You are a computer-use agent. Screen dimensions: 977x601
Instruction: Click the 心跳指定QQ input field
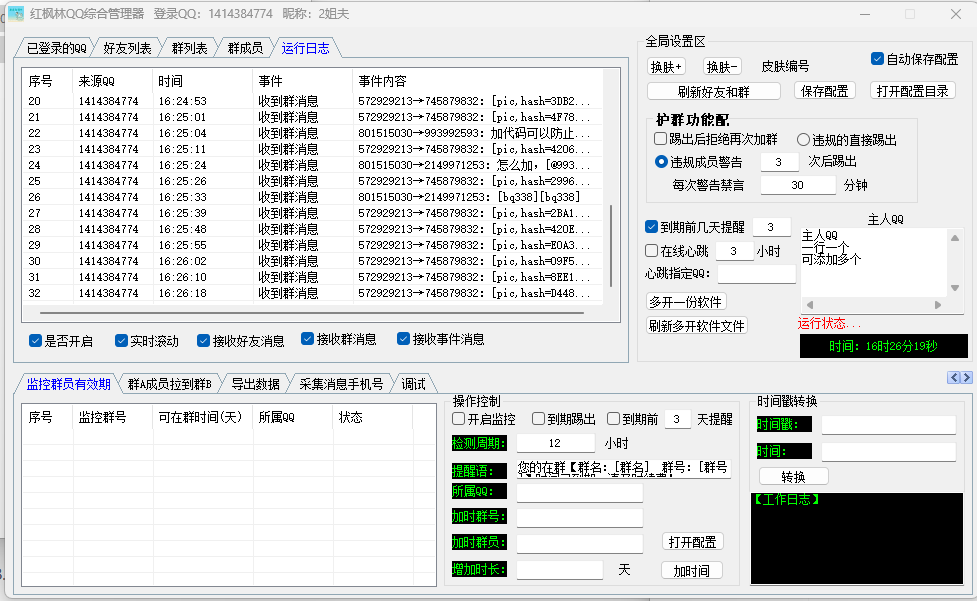[756, 273]
